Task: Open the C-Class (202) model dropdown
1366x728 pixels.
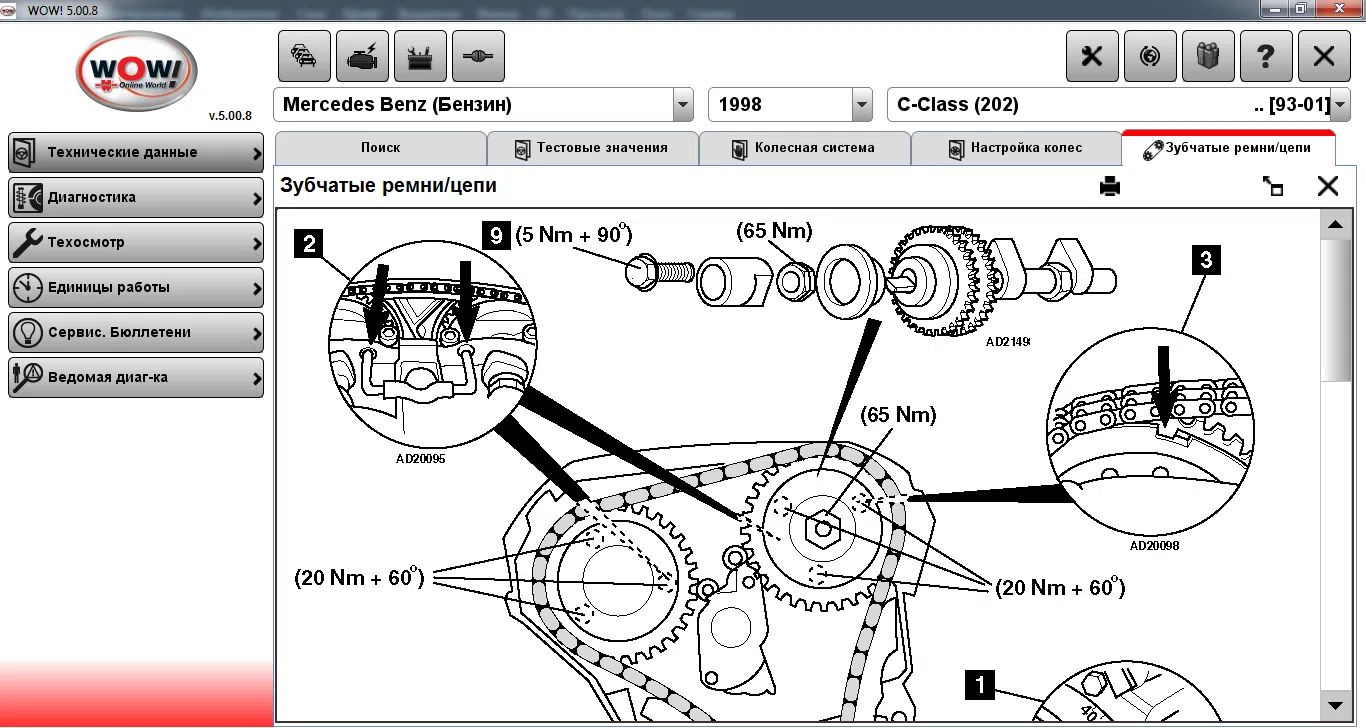Action: 1340,105
